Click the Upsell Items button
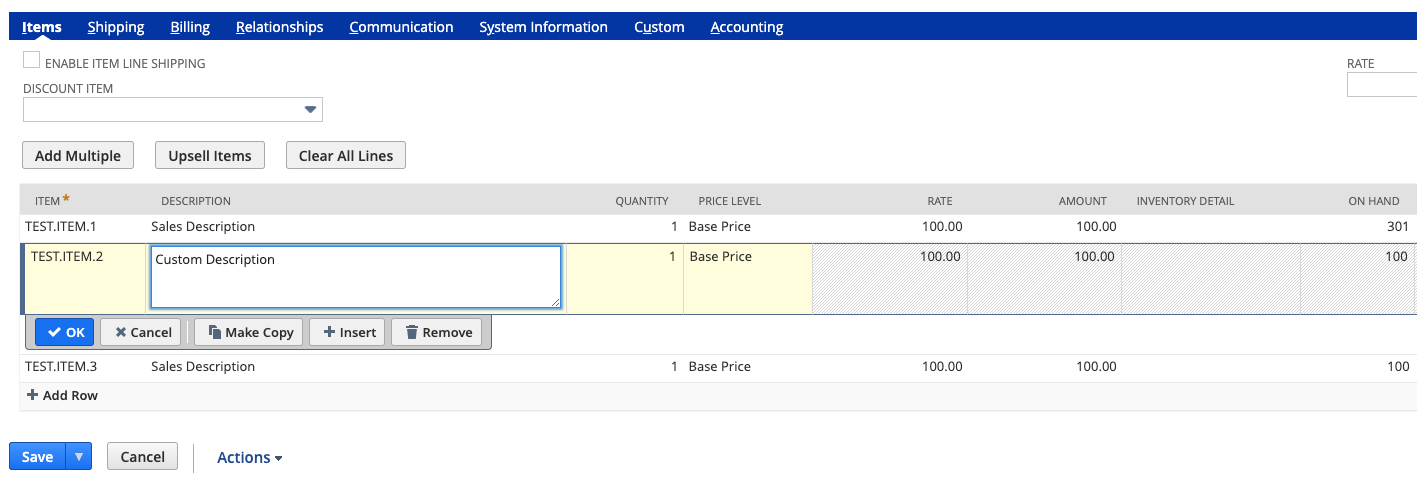Screen dimensions: 1417x484 pyautogui.click(x=210, y=155)
